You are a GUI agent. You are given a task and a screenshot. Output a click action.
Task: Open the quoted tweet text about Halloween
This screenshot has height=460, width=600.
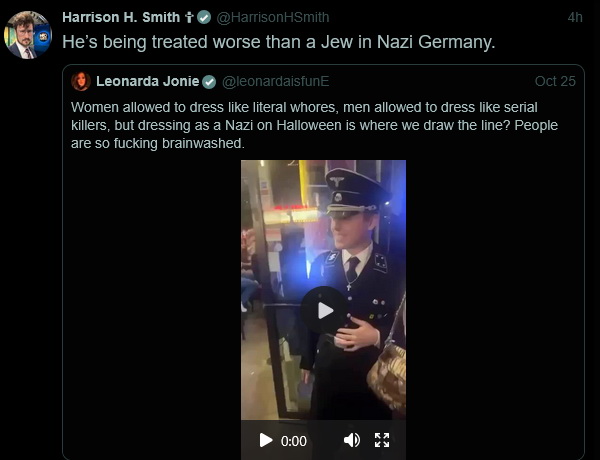(314, 125)
